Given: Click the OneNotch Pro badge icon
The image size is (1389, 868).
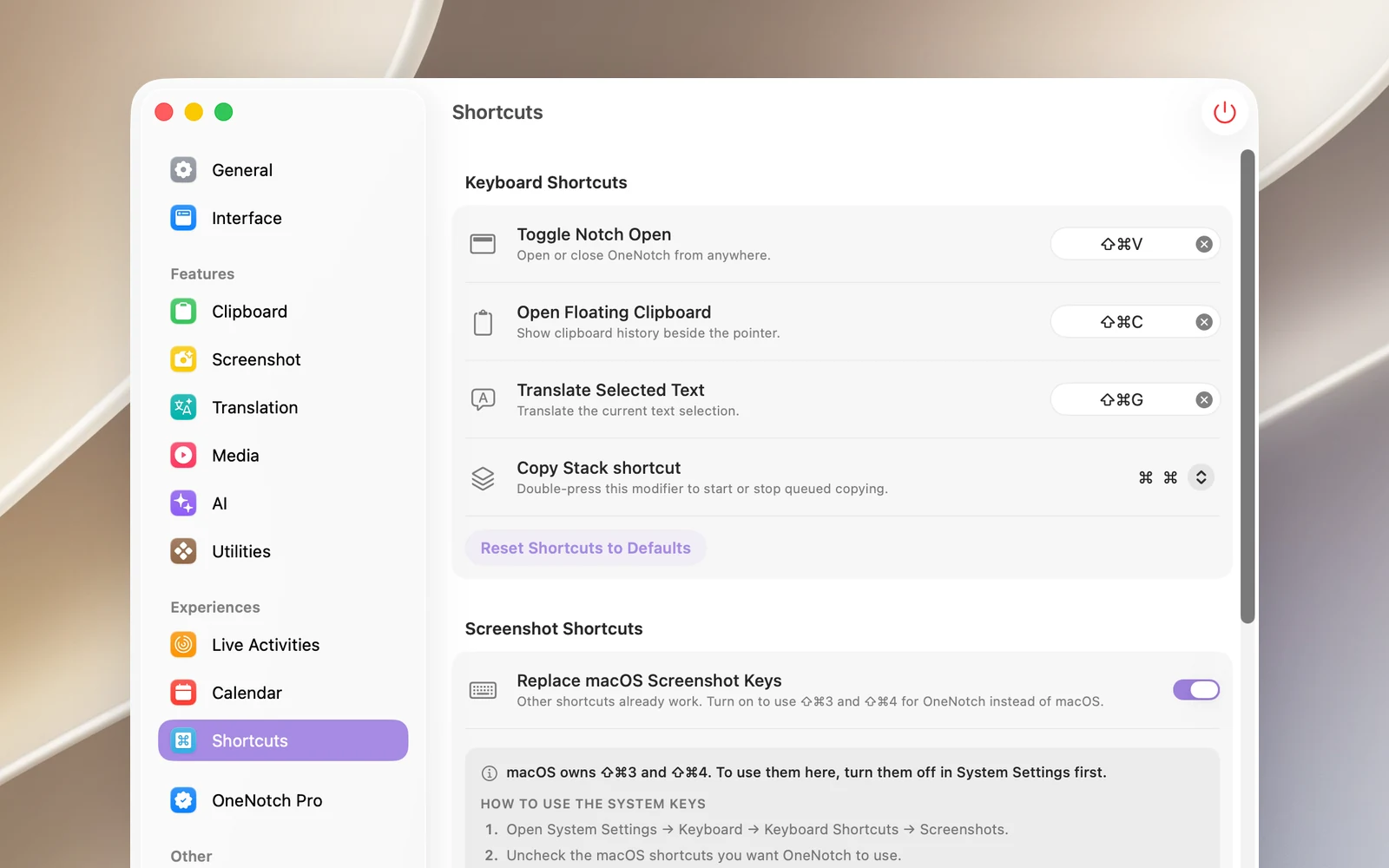Looking at the screenshot, I should coord(183,800).
